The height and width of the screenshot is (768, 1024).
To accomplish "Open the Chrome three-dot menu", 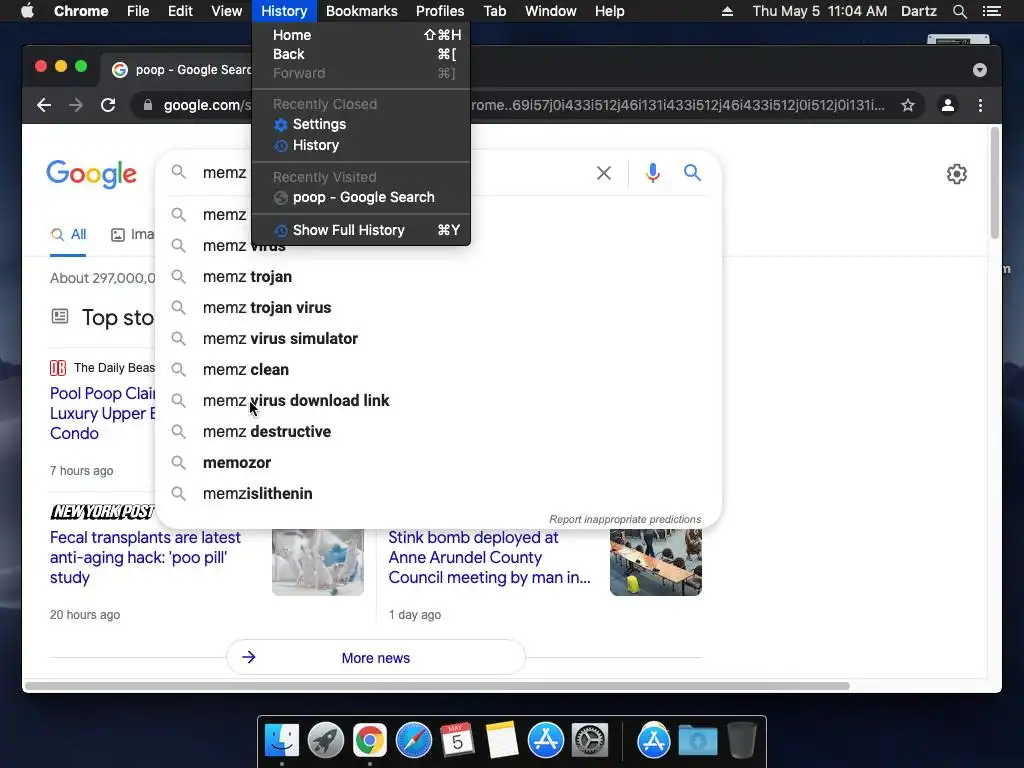I will (980, 105).
